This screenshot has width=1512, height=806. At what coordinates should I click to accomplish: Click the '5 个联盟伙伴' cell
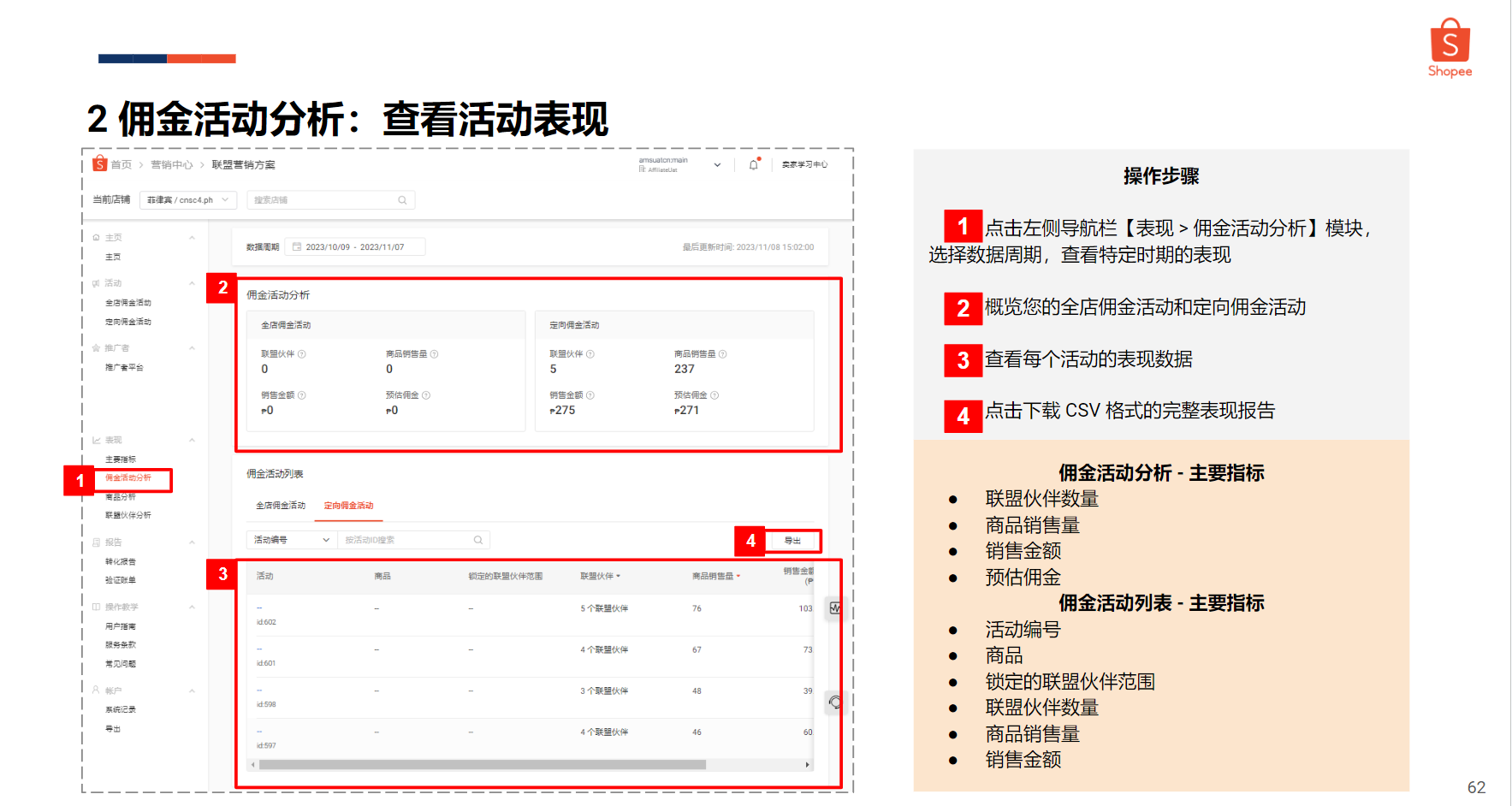pyautogui.click(x=604, y=608)
